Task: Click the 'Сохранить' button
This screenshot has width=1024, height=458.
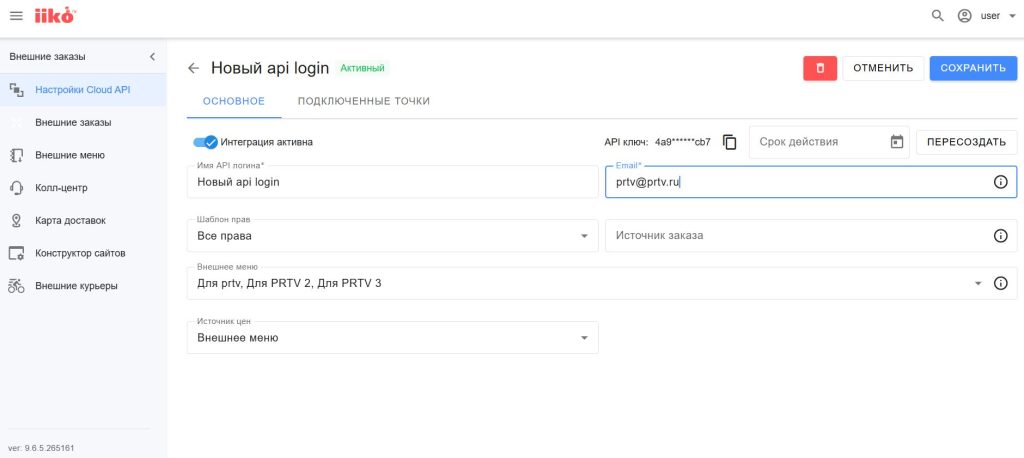Action: [973, 68]
